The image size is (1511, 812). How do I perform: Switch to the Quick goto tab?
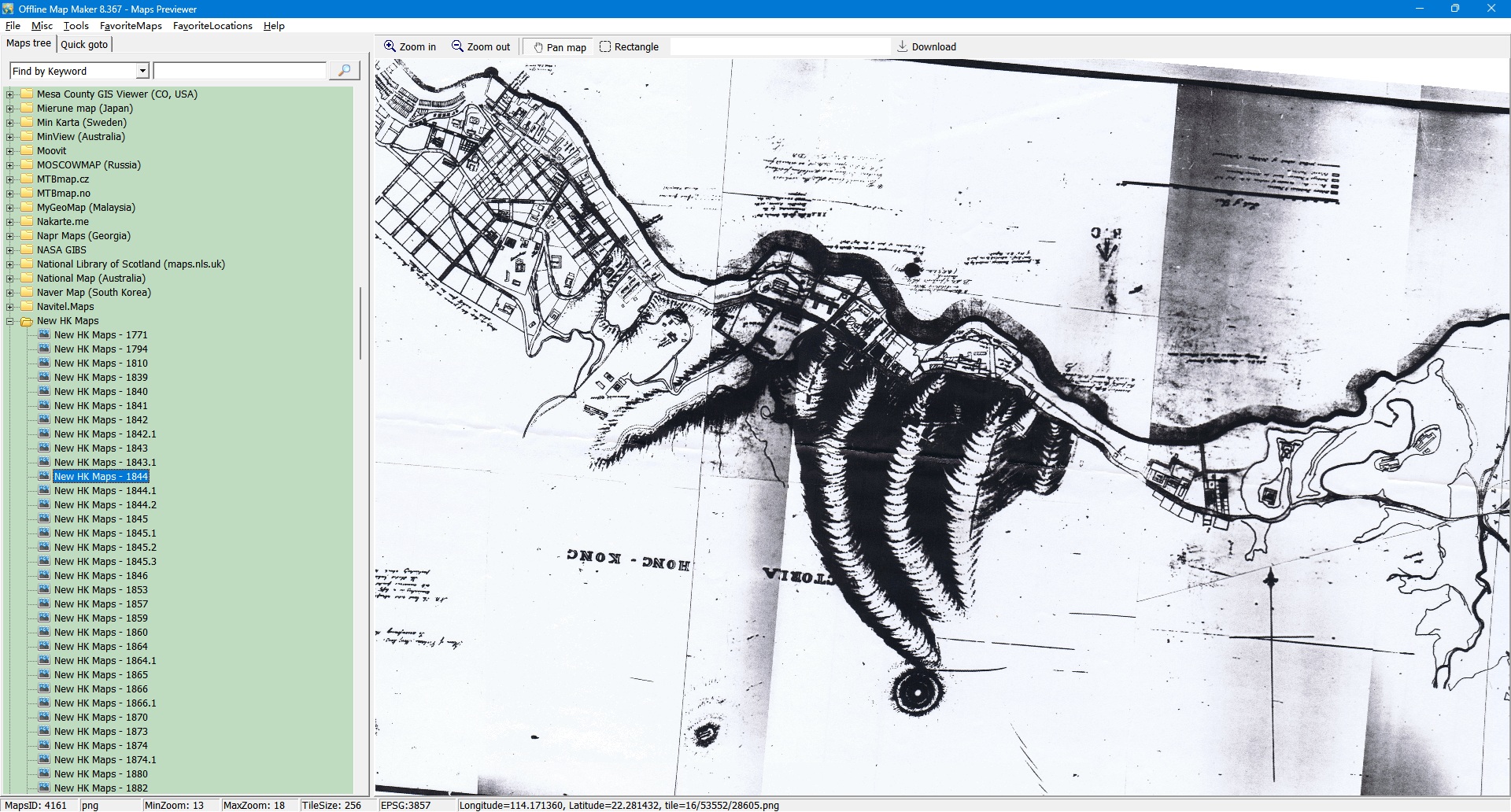(84, 44)
